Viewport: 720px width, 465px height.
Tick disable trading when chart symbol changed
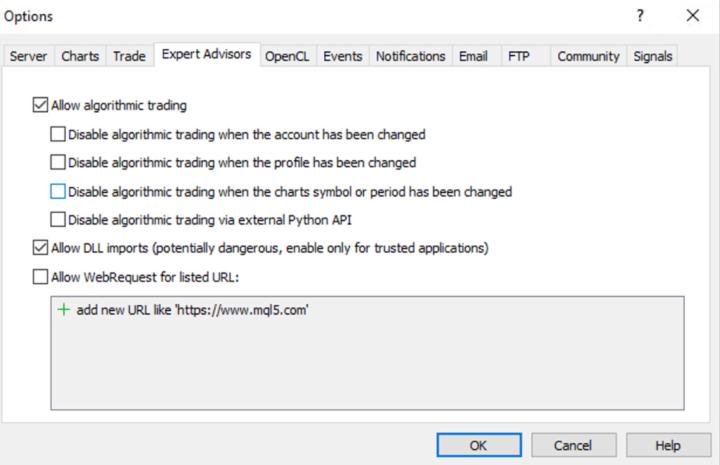pyautogui.click(x=58, y=191)
